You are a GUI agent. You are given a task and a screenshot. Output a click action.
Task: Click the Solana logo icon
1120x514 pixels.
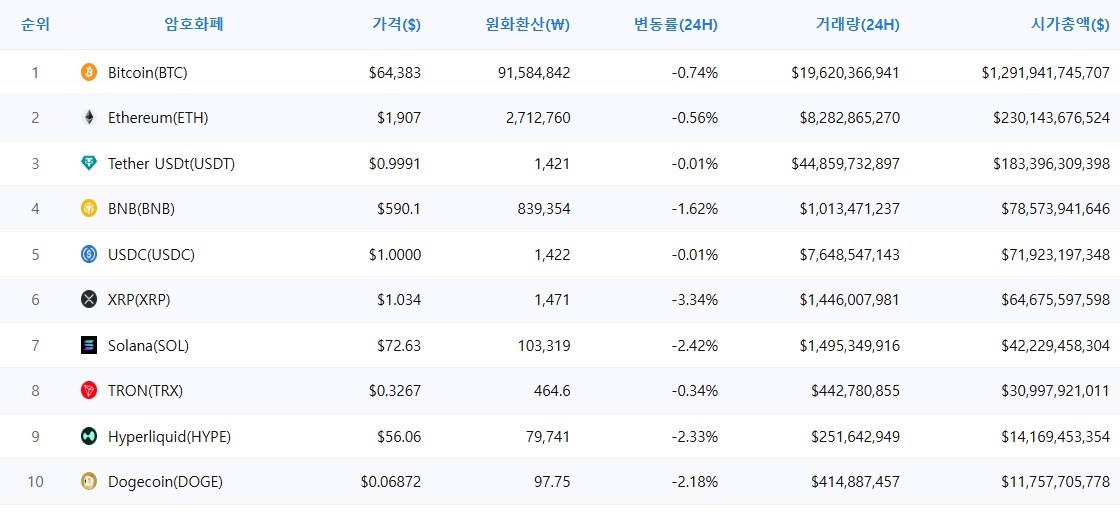click(89, 346)
